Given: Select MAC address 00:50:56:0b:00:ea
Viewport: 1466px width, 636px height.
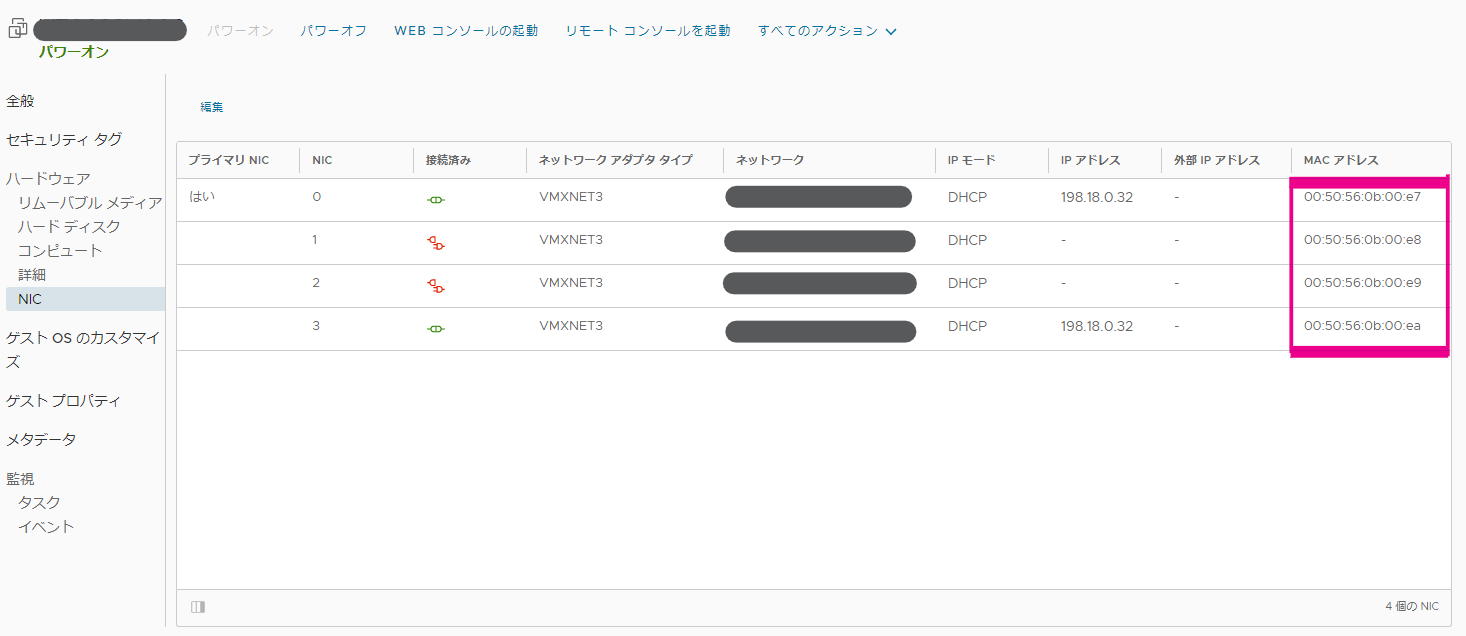Looking at the screenshot, I should coord(1362,326).
